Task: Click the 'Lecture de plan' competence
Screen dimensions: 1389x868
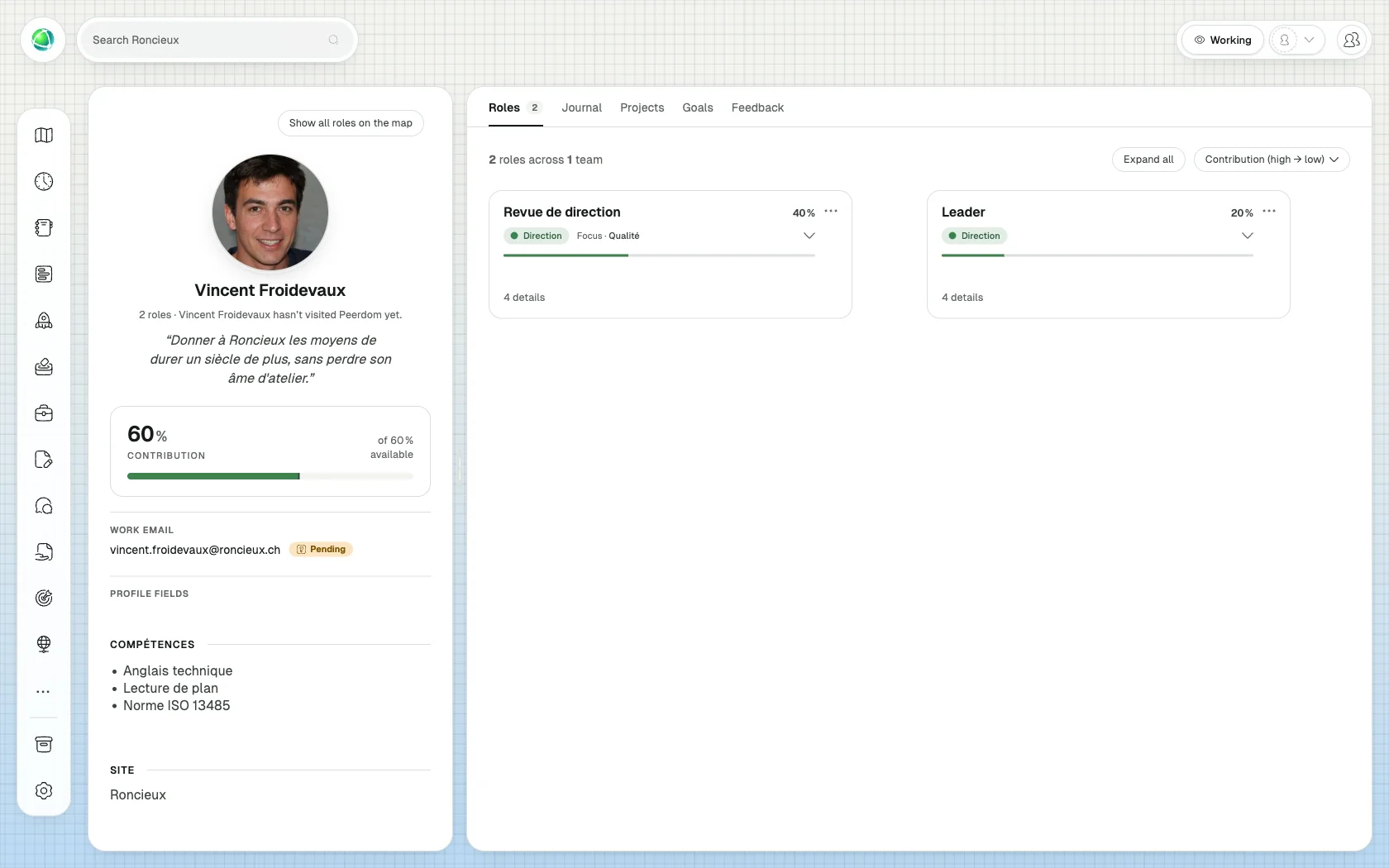Action: (170, 688)
